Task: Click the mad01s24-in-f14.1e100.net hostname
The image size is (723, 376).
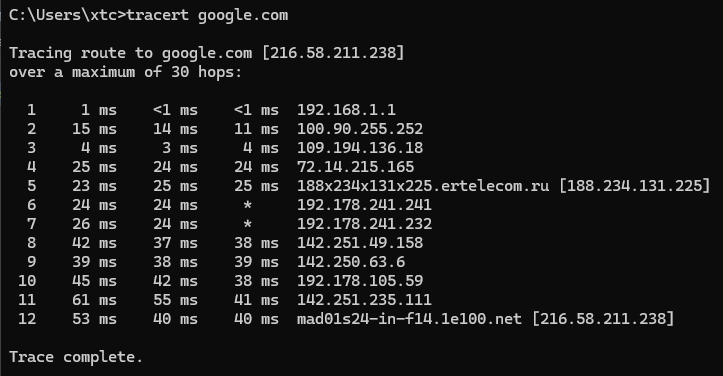Action: (409, 318)
